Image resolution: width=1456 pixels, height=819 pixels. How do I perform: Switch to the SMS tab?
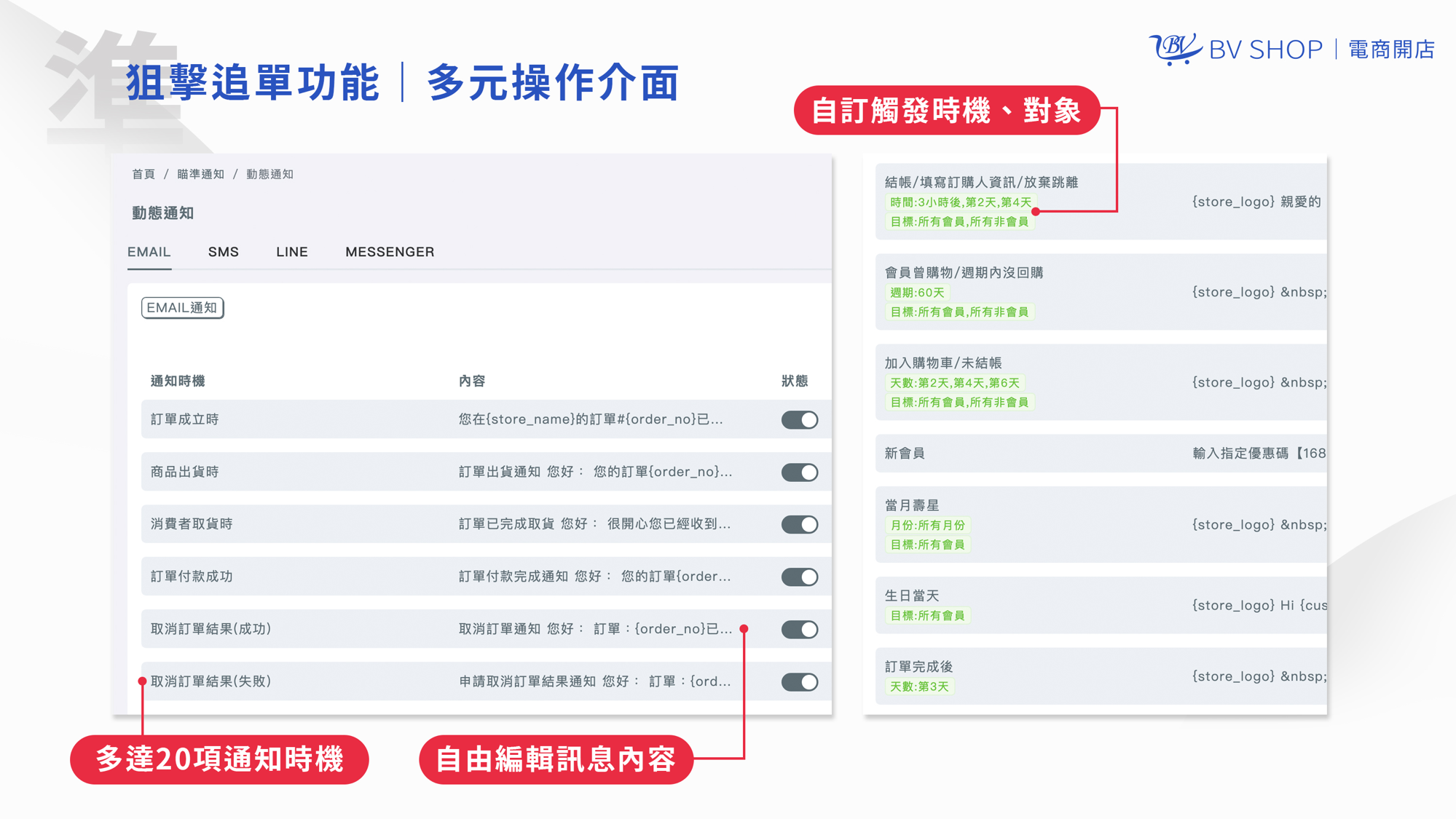click(x=224, y=252)
